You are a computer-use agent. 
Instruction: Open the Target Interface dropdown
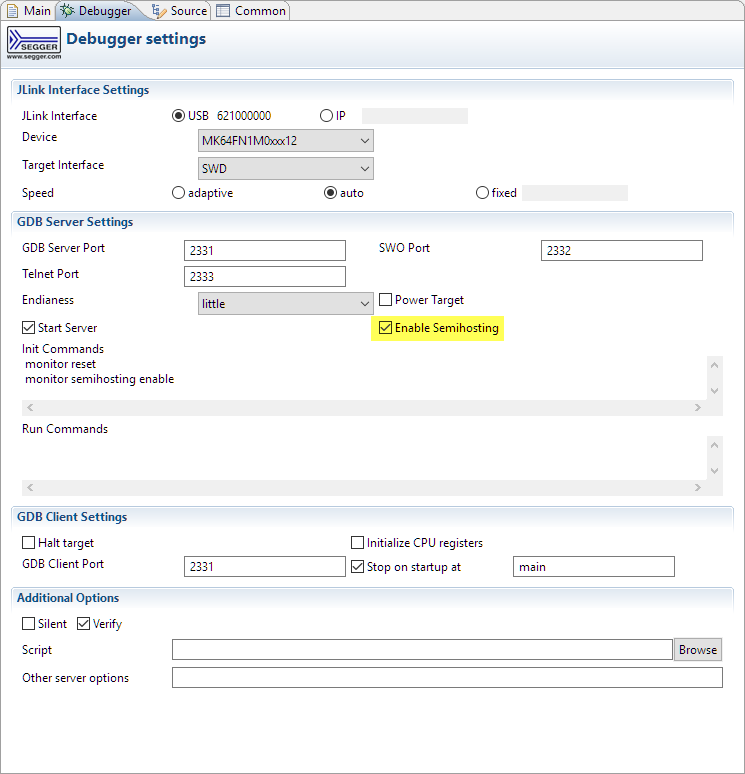[286, 169]
